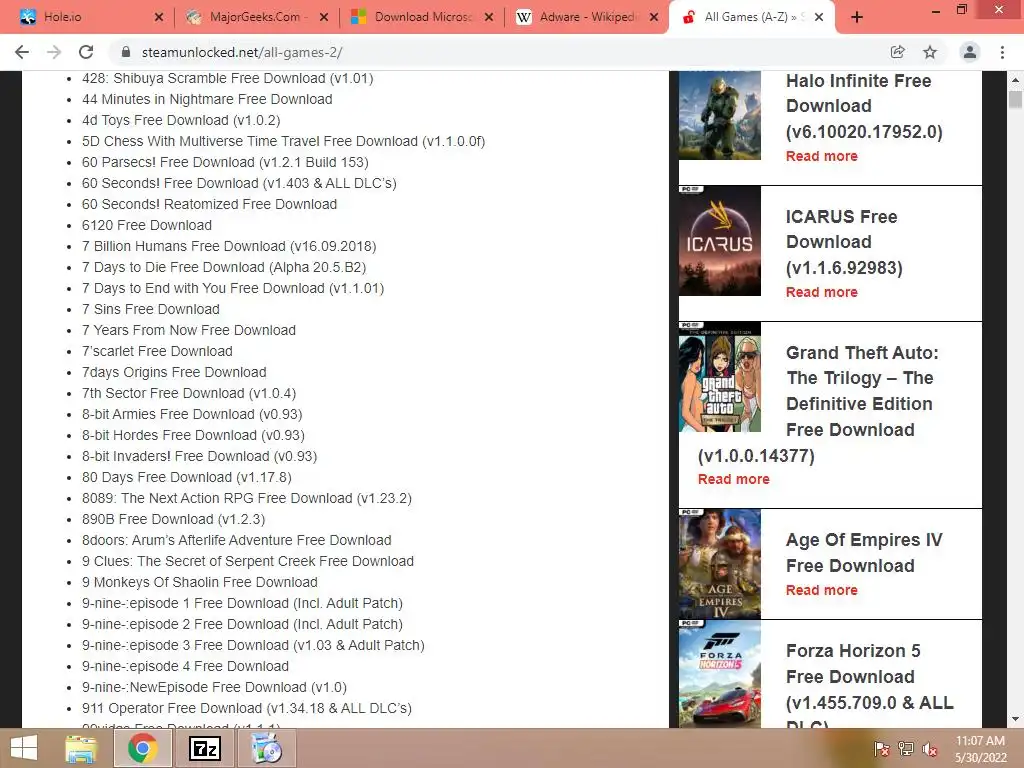The image size is (1024, 768).
Task: Open Forza Horizon 5 Free Download title
Action: click(x=869, y=686)
